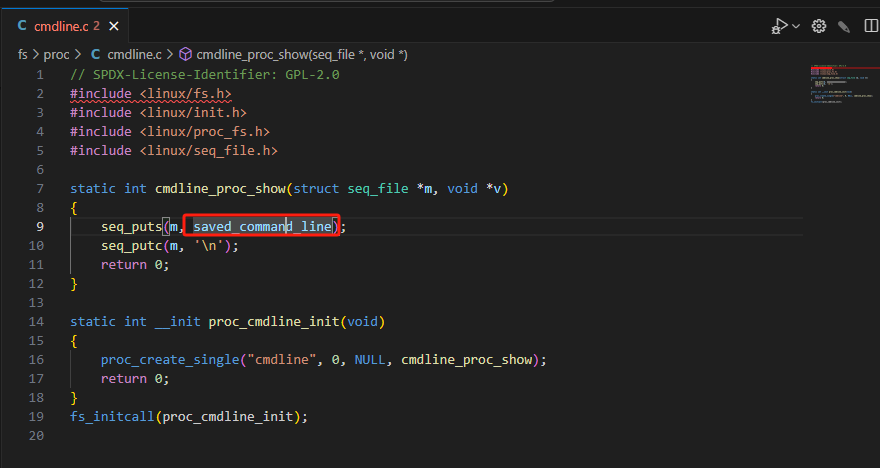Open the proc breadcrumb folder

[x=56, y=54]
